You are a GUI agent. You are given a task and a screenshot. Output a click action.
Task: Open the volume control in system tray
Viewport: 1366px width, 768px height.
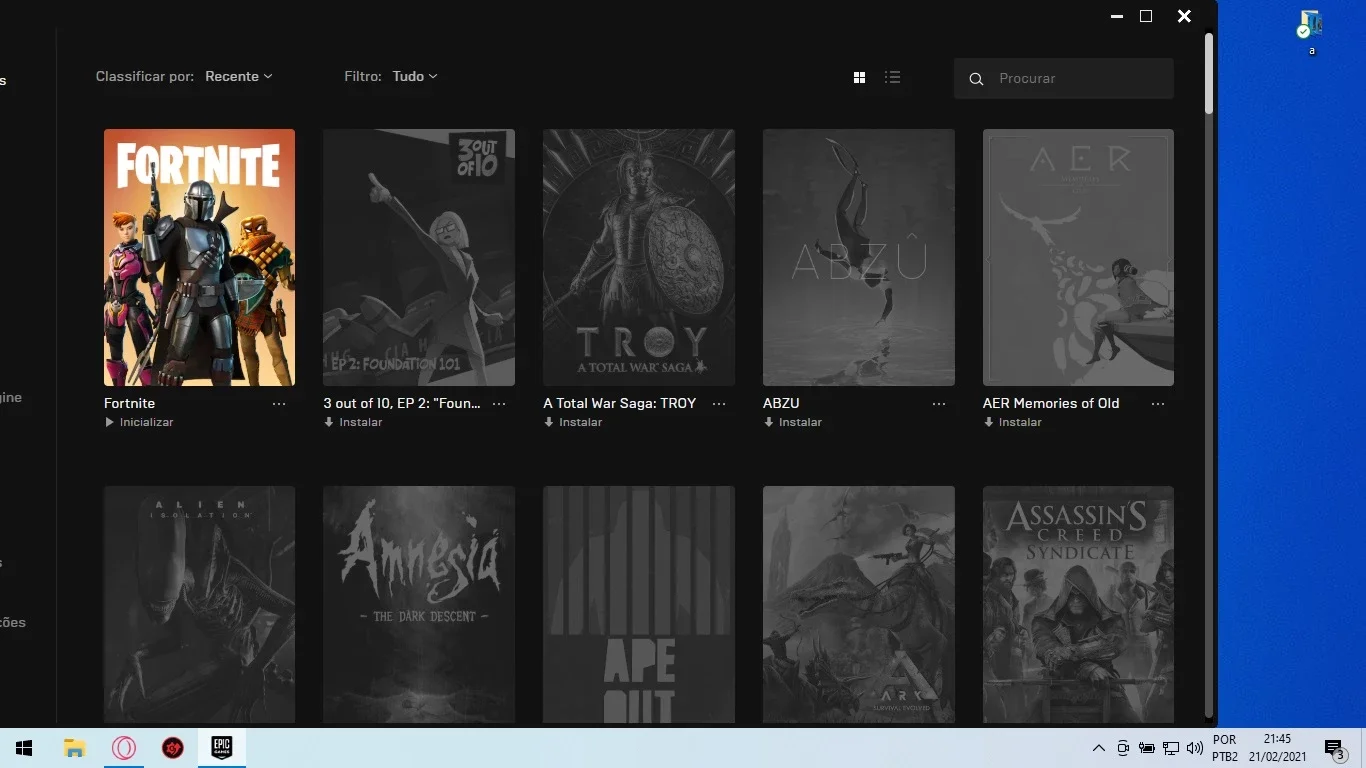click(x=1194, y=748)
